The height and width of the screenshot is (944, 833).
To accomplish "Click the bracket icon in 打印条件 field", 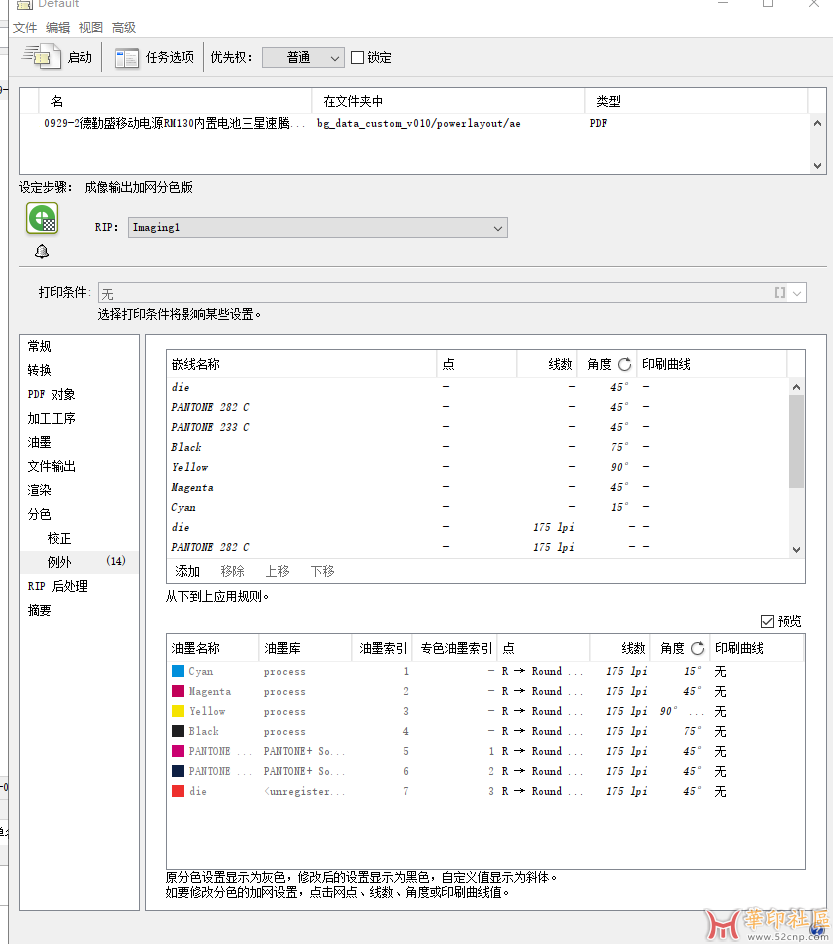I will (779, 293).
